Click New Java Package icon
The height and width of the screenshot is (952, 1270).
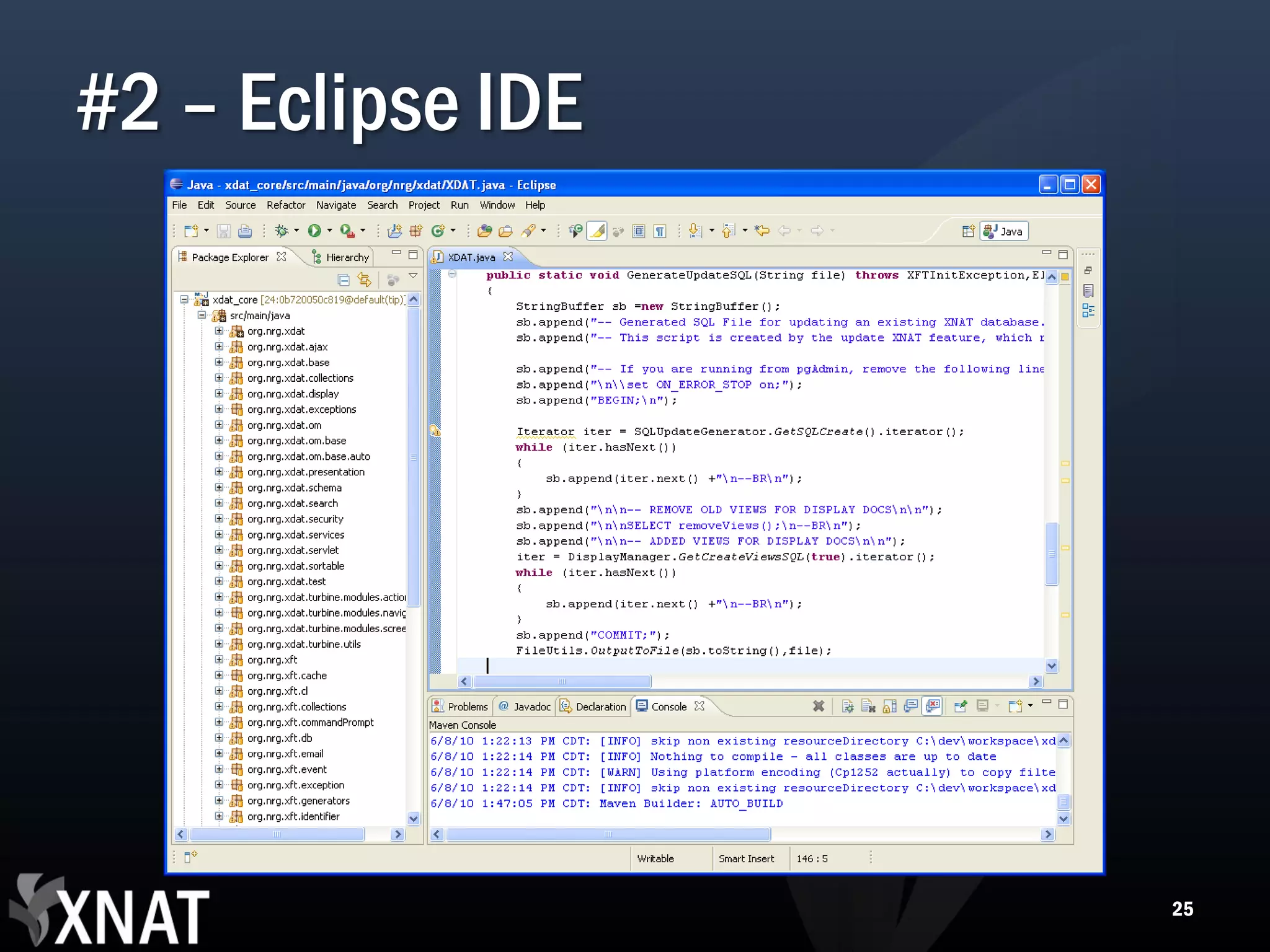[x=415, y=231]
